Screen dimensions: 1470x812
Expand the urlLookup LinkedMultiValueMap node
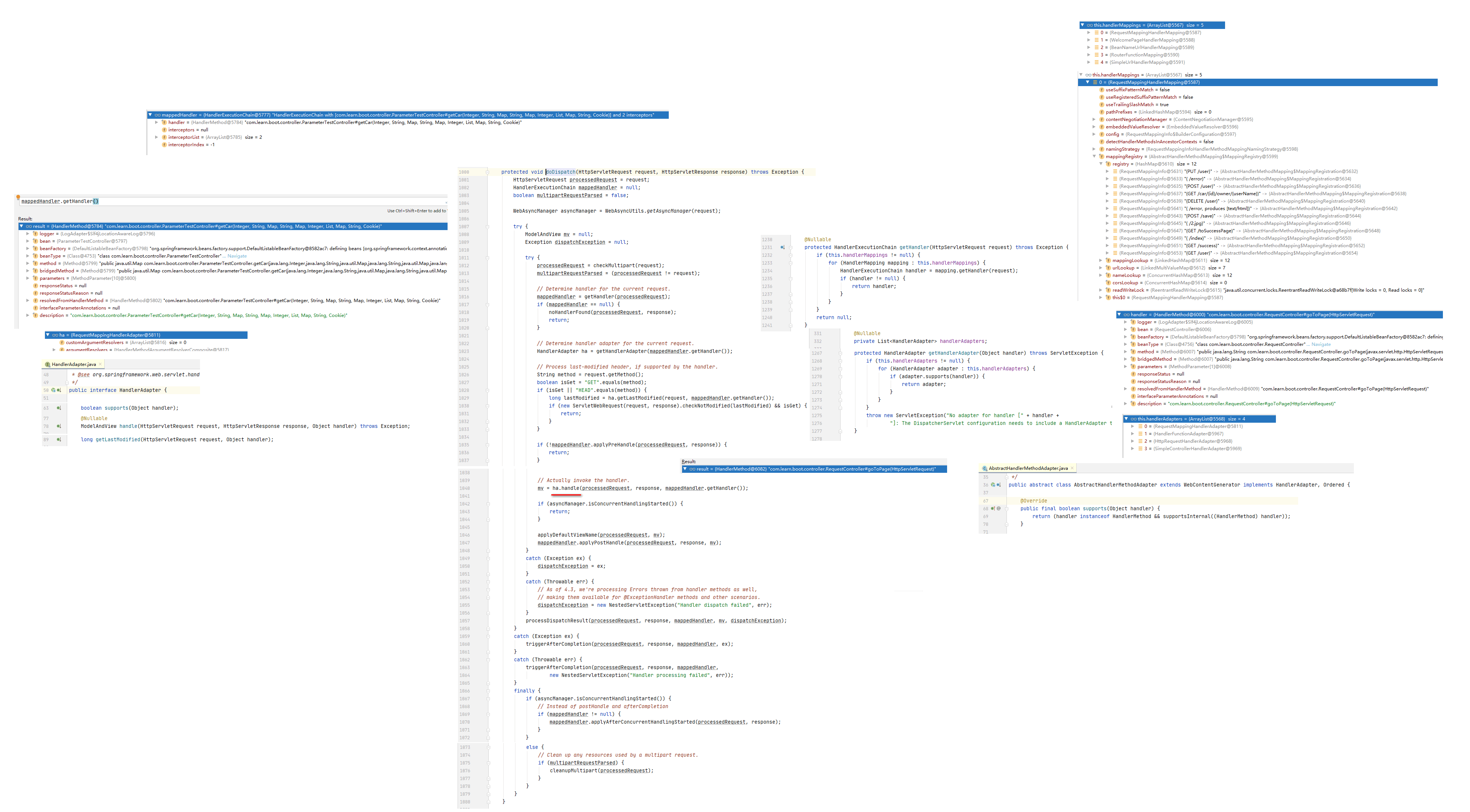point(1101,268)
